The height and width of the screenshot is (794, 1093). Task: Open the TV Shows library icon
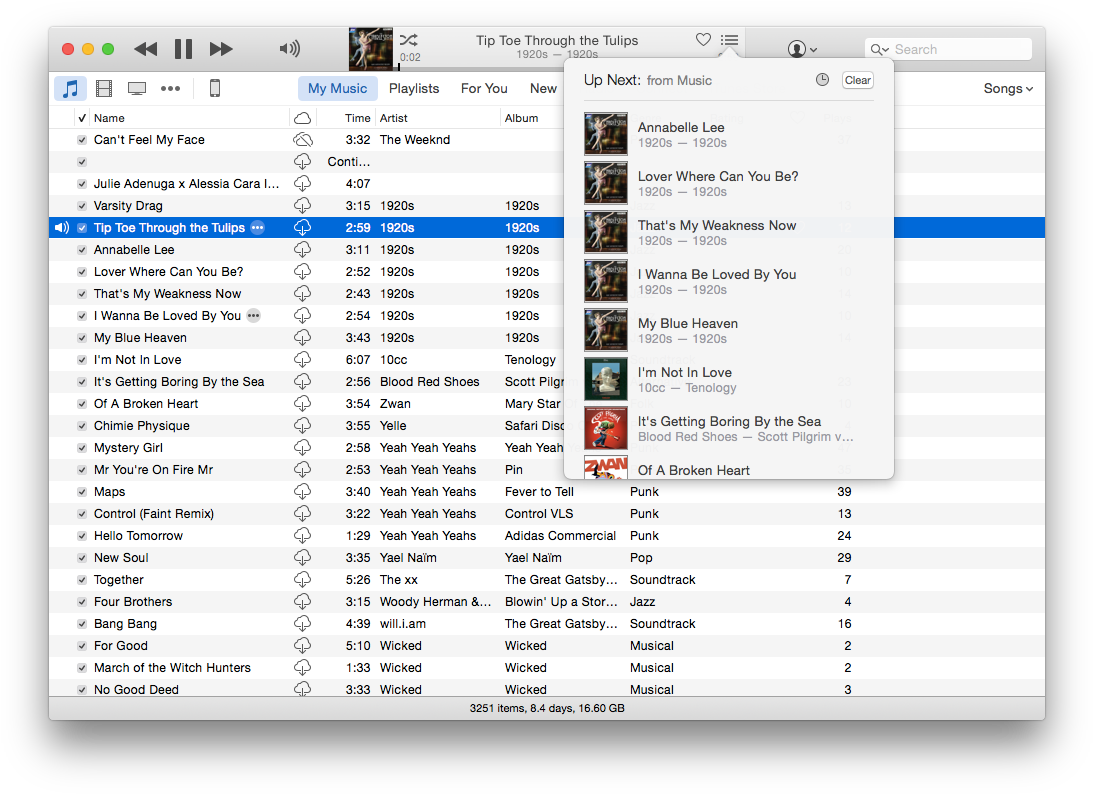137,89
